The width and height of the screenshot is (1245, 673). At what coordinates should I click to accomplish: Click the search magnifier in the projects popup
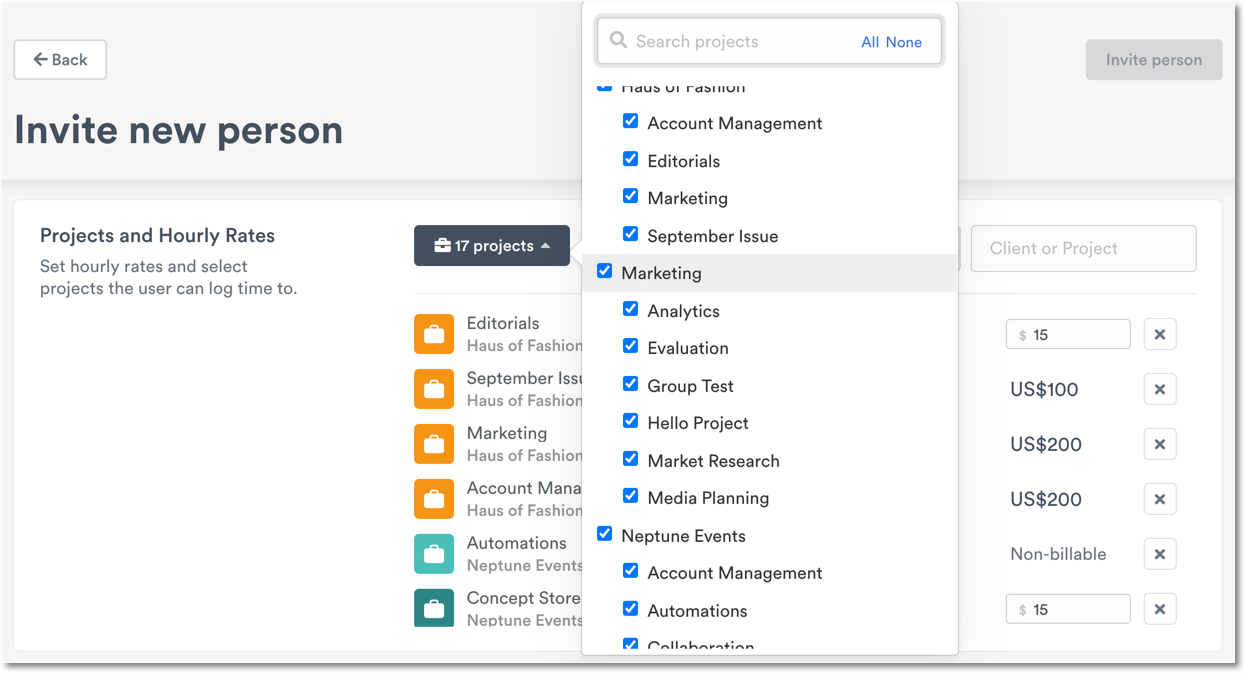click(618, 41)
